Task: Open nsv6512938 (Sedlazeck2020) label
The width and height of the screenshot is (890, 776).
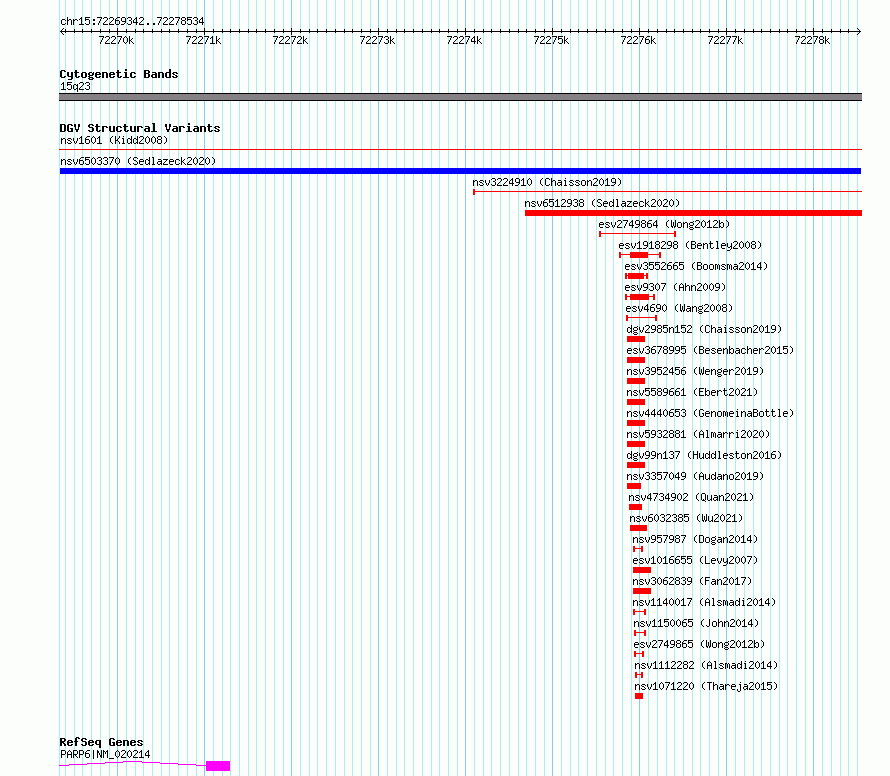Action: click(602, 203)
